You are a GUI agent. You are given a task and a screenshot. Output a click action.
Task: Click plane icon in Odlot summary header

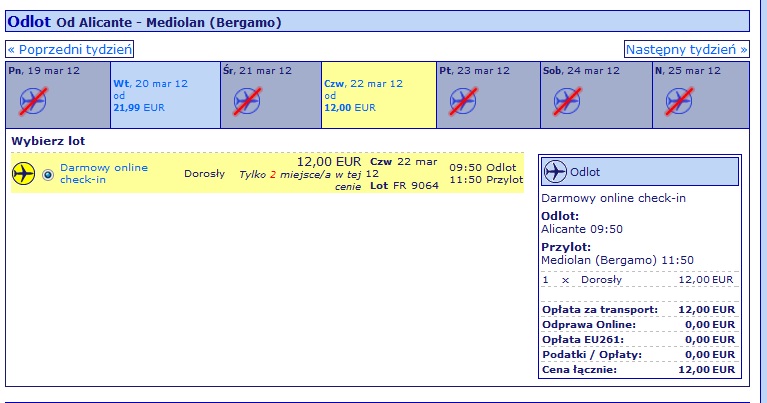(x=555, y=172)
